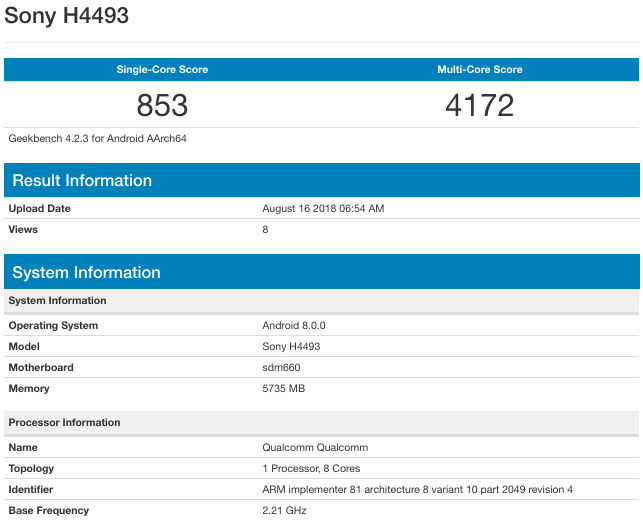The image size is (643, 520).
Task: Select the ARM implementer 81 identifier value
Action: (x=417, y=490)
